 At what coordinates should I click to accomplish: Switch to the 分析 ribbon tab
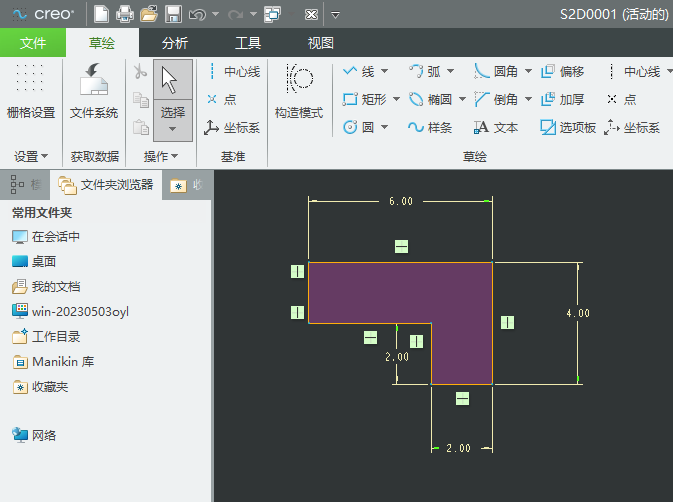coord(175,43)
